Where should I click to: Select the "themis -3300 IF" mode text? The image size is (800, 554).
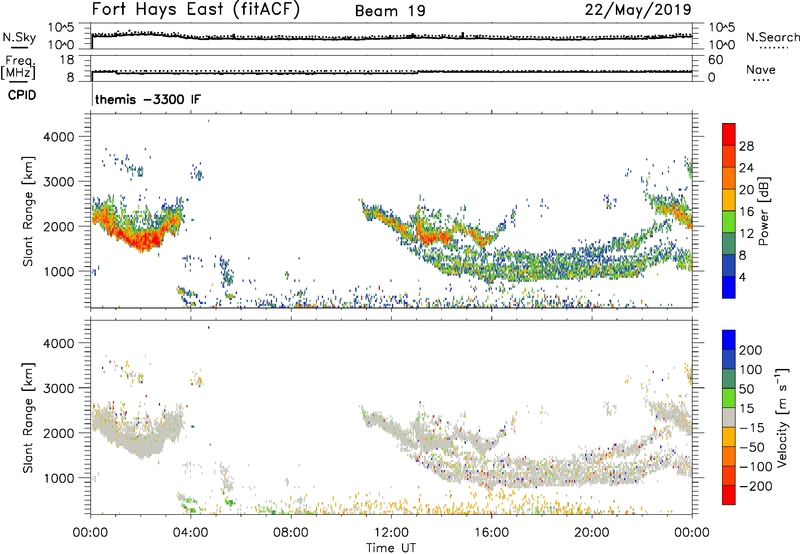148,99
